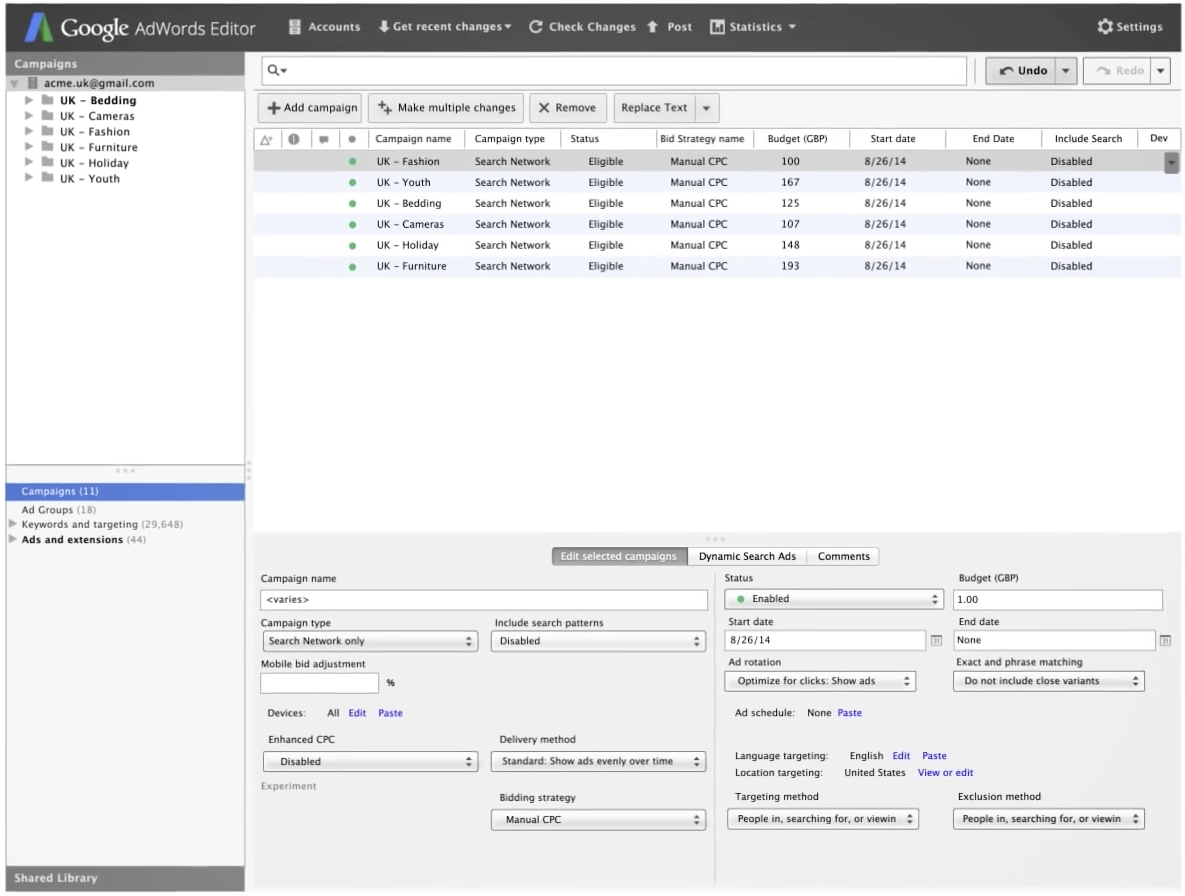1185x896 pixels.
Task: Switch to Dynamic Search Ads tab
Action: pos(747,557)
